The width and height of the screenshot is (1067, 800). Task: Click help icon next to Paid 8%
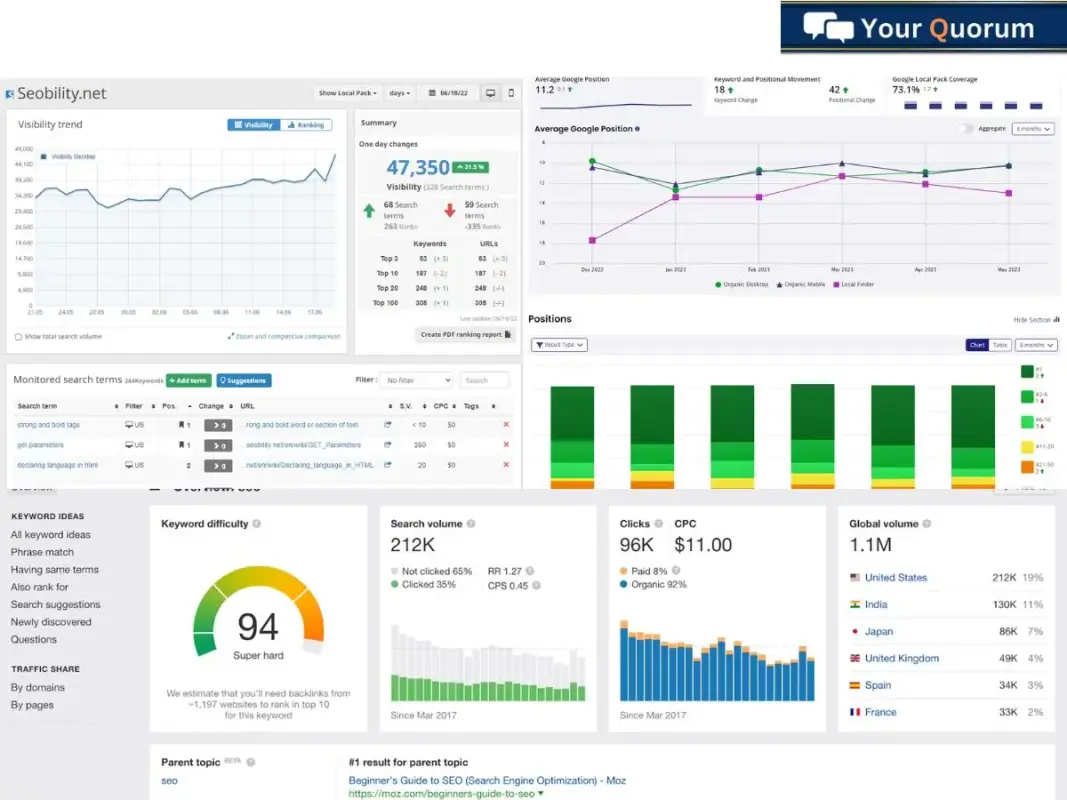[676, 571]
